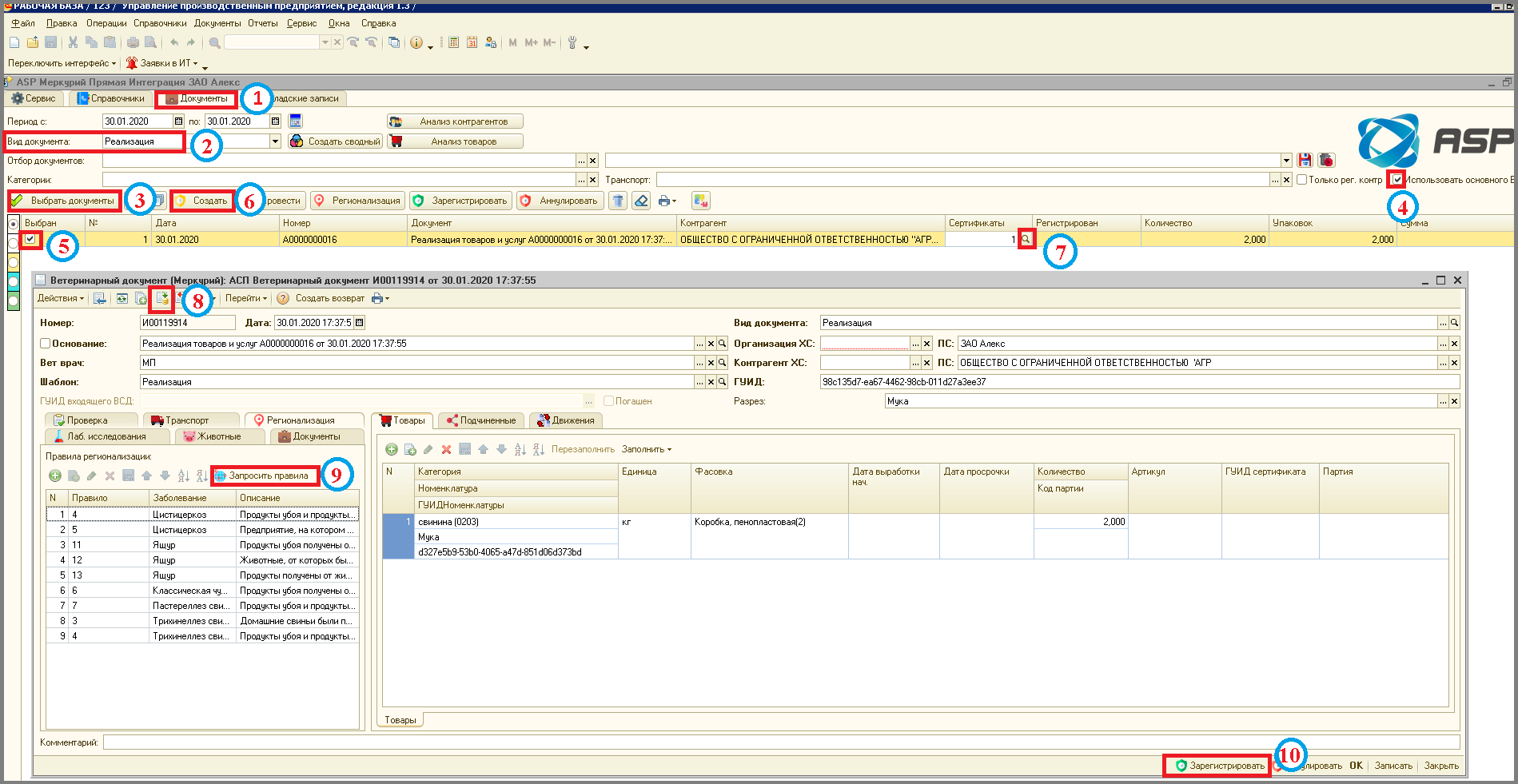Image resolution: width=1518 pixels, height=784 pixels.
Task: Click the Запросить правила button
Action: point(265,476)
